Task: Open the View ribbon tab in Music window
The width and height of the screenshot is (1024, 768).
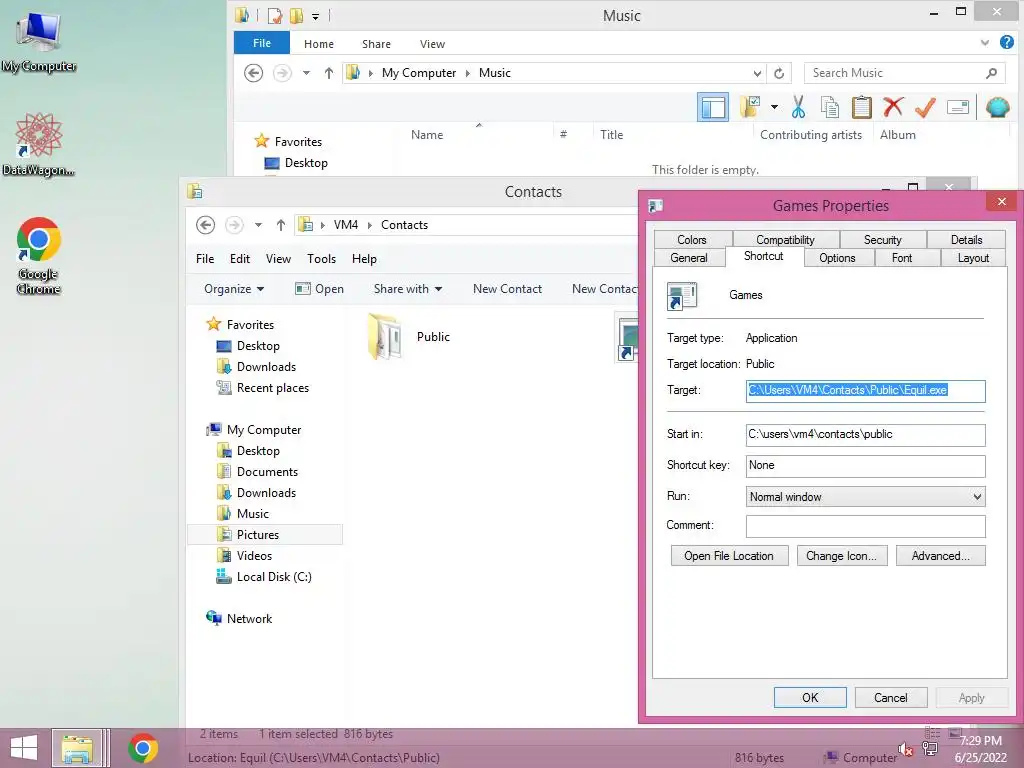Action: pyautogui.click(x=432, y=44)
